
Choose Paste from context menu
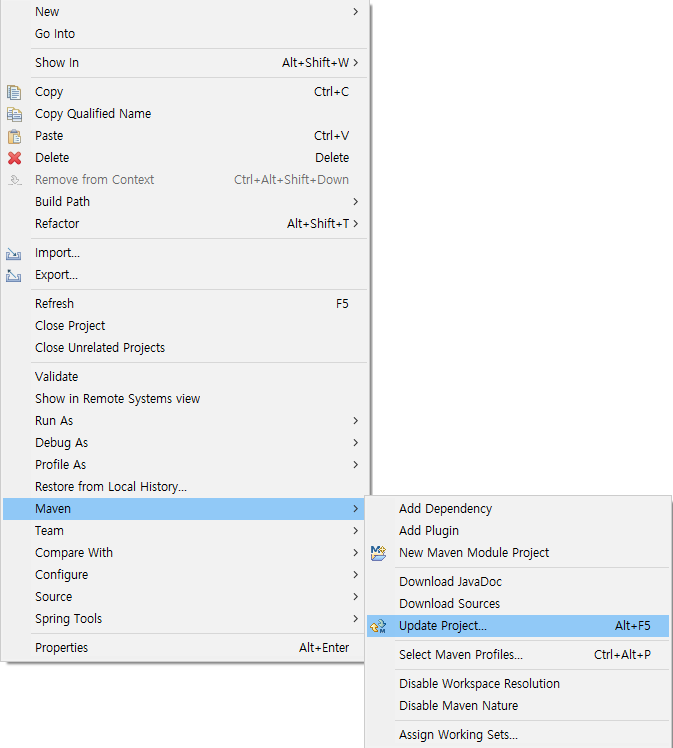pos(185,135)
